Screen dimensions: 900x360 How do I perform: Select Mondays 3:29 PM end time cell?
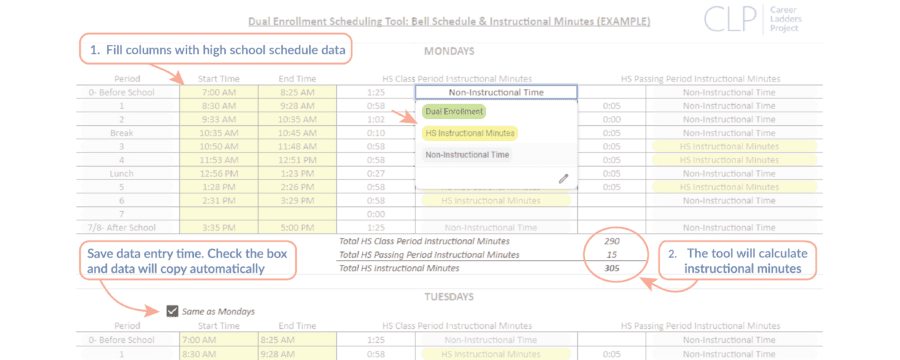coord(297,201)
